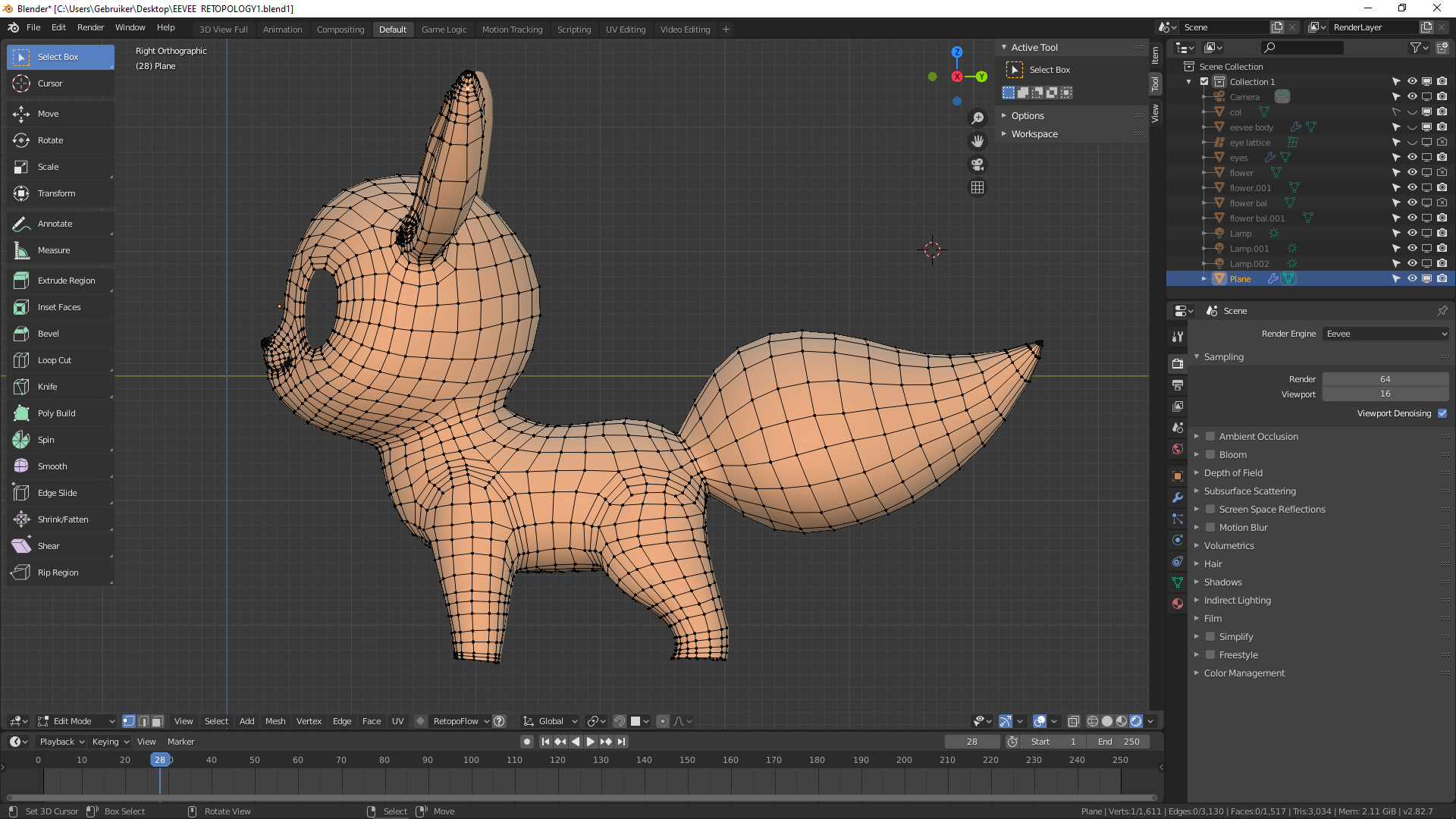Image resolution: width=1456 pixels, height=819 pixels.
Task: Choose the Extrude Region tool
Action: coord(66,281)
